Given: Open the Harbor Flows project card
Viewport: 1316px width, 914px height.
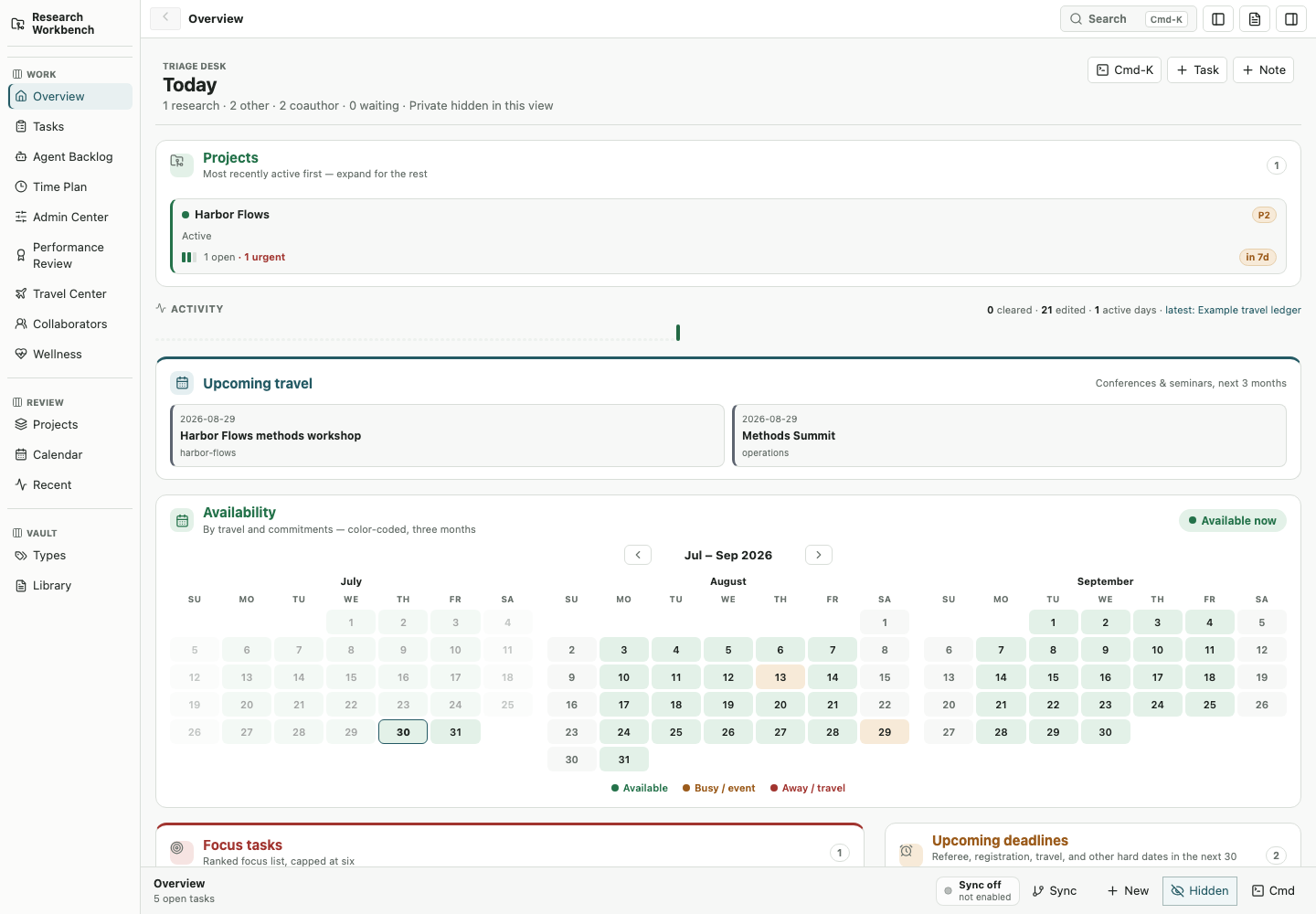Looking at the screenshot, I should click(x=728, y=236).
